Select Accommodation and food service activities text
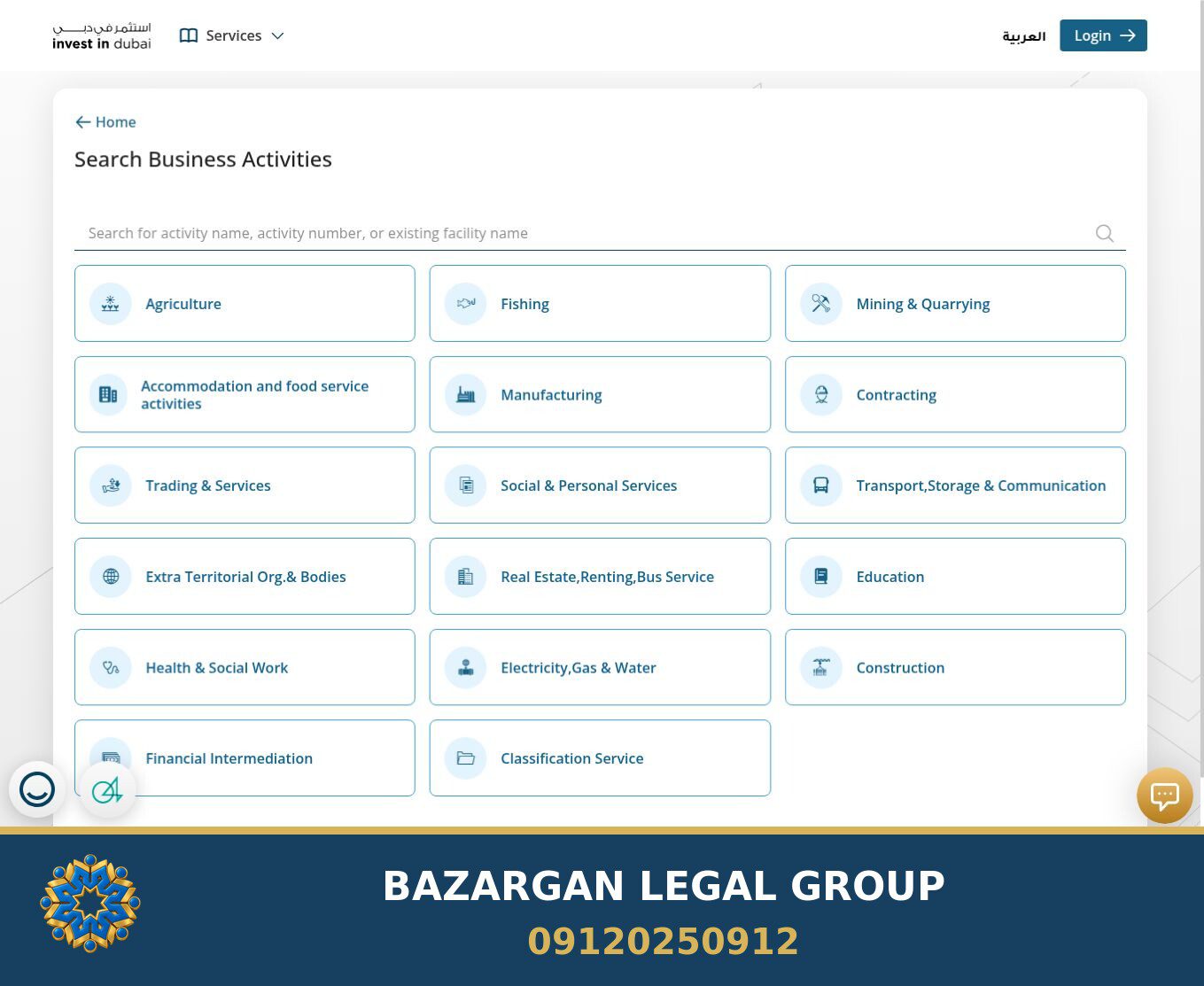1204x986 pixels. (254, 395)
